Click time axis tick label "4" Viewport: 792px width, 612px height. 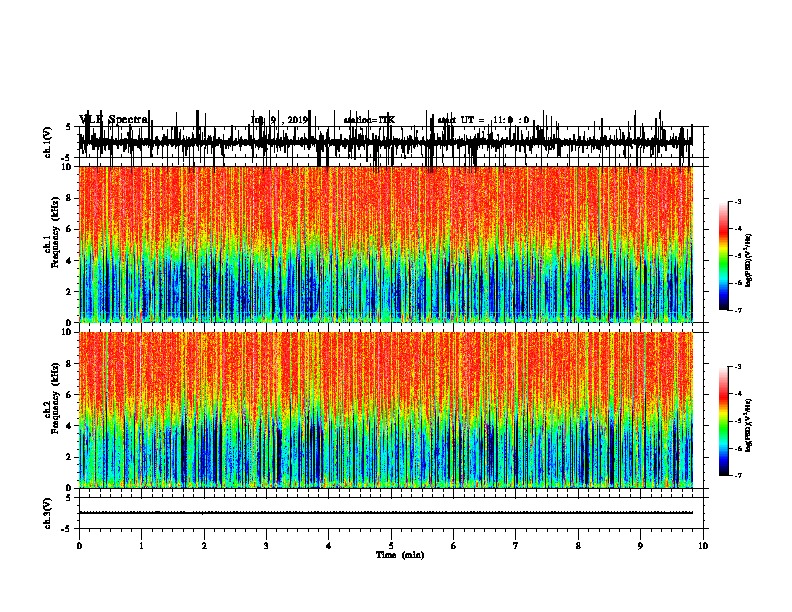328,546
